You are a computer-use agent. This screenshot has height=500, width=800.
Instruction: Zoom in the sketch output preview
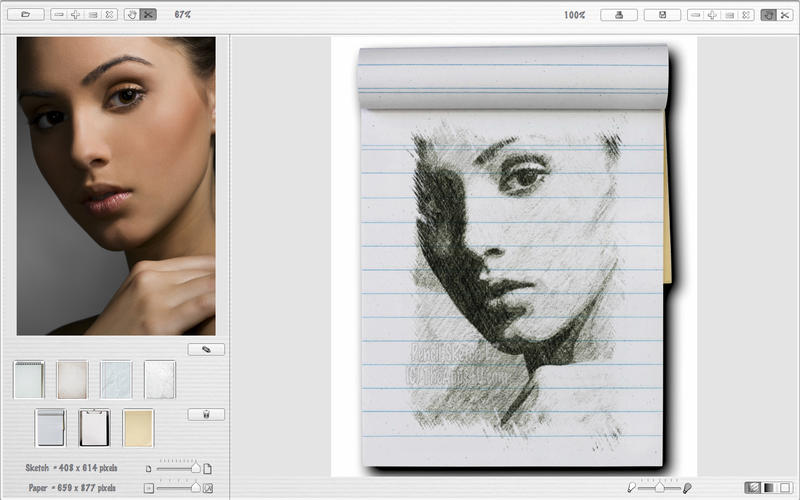[712, 15]
